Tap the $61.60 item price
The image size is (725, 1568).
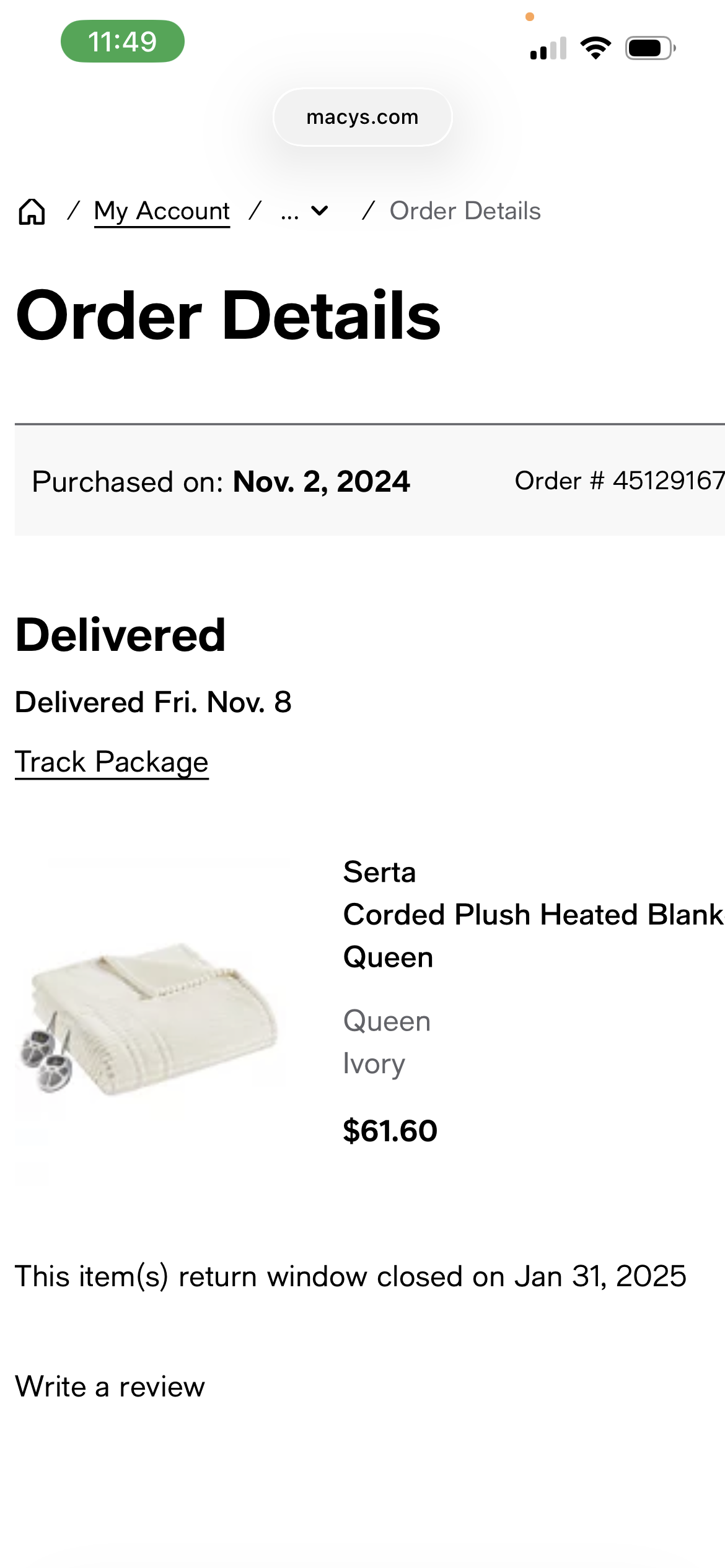click(x=390, y=1131)
